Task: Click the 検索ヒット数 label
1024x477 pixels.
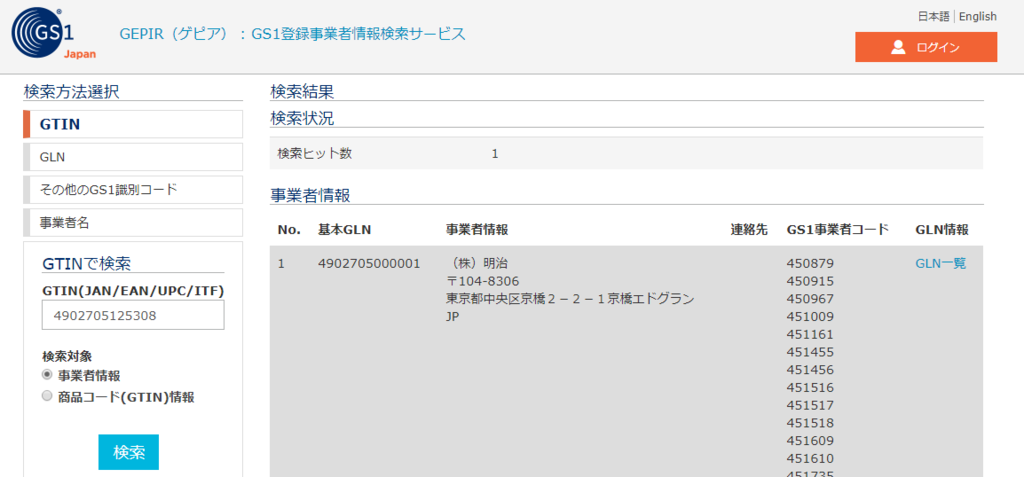Action: tap(315, 154)
